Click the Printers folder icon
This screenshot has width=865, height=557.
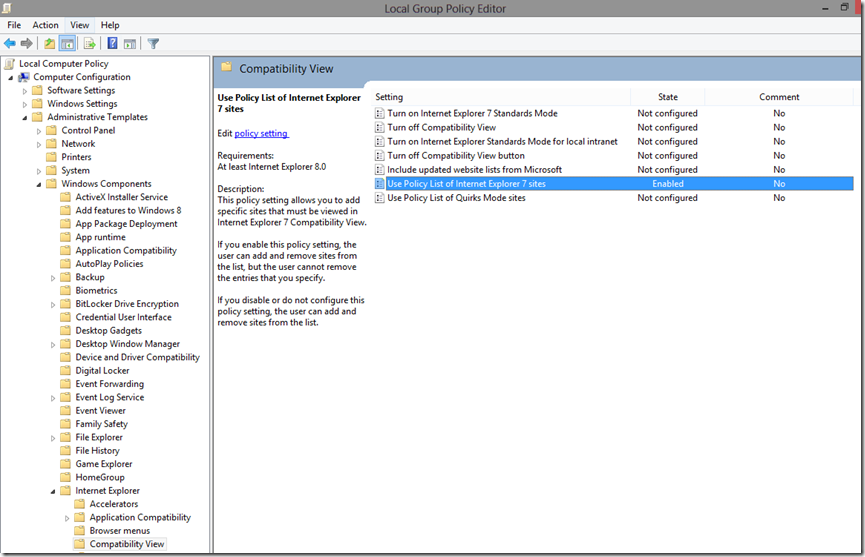point(52,157)
